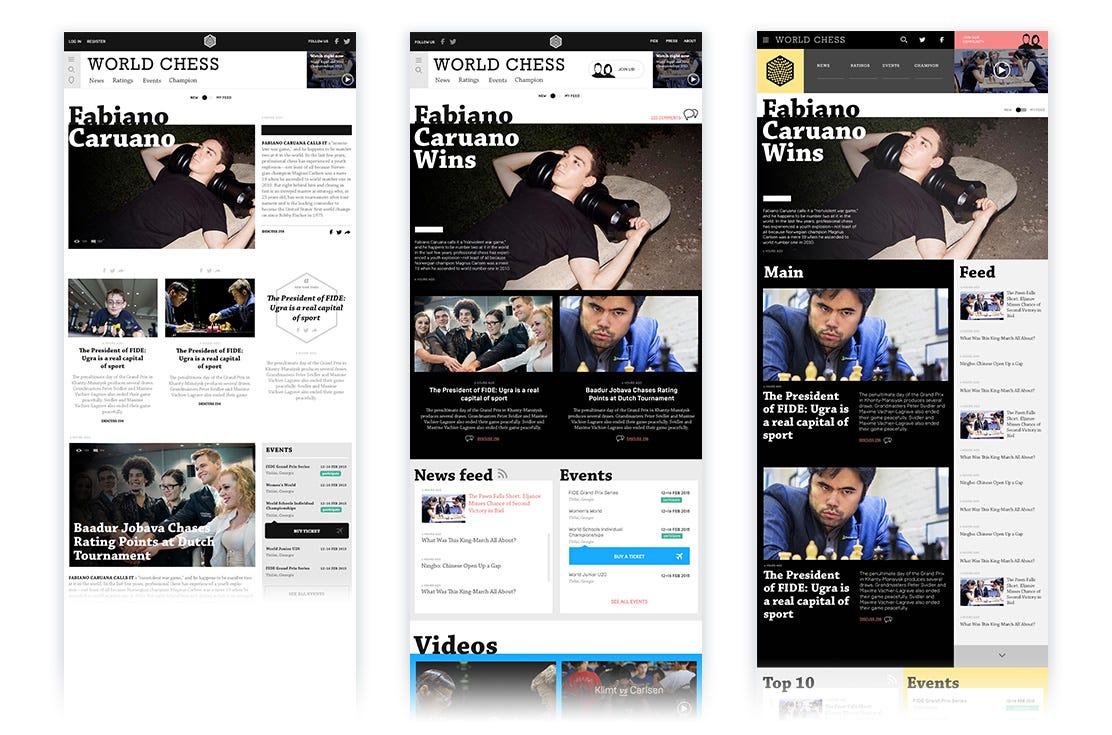Viewport: 1112px width, 735px height.
Task: Open Facebook icon in left mockup top bar
Action: [x=337, y=41]
